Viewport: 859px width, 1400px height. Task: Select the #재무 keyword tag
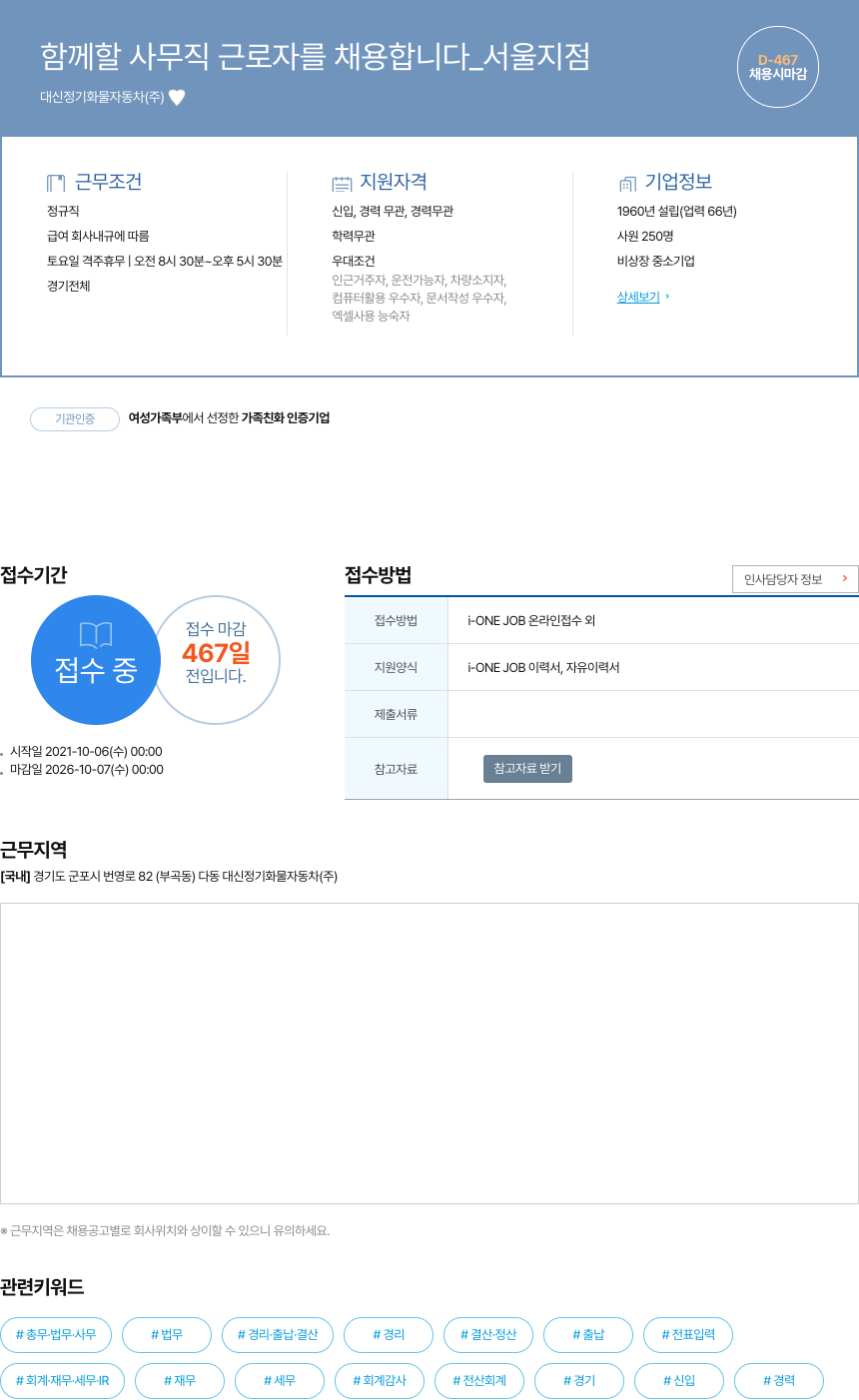point(180,1381)
